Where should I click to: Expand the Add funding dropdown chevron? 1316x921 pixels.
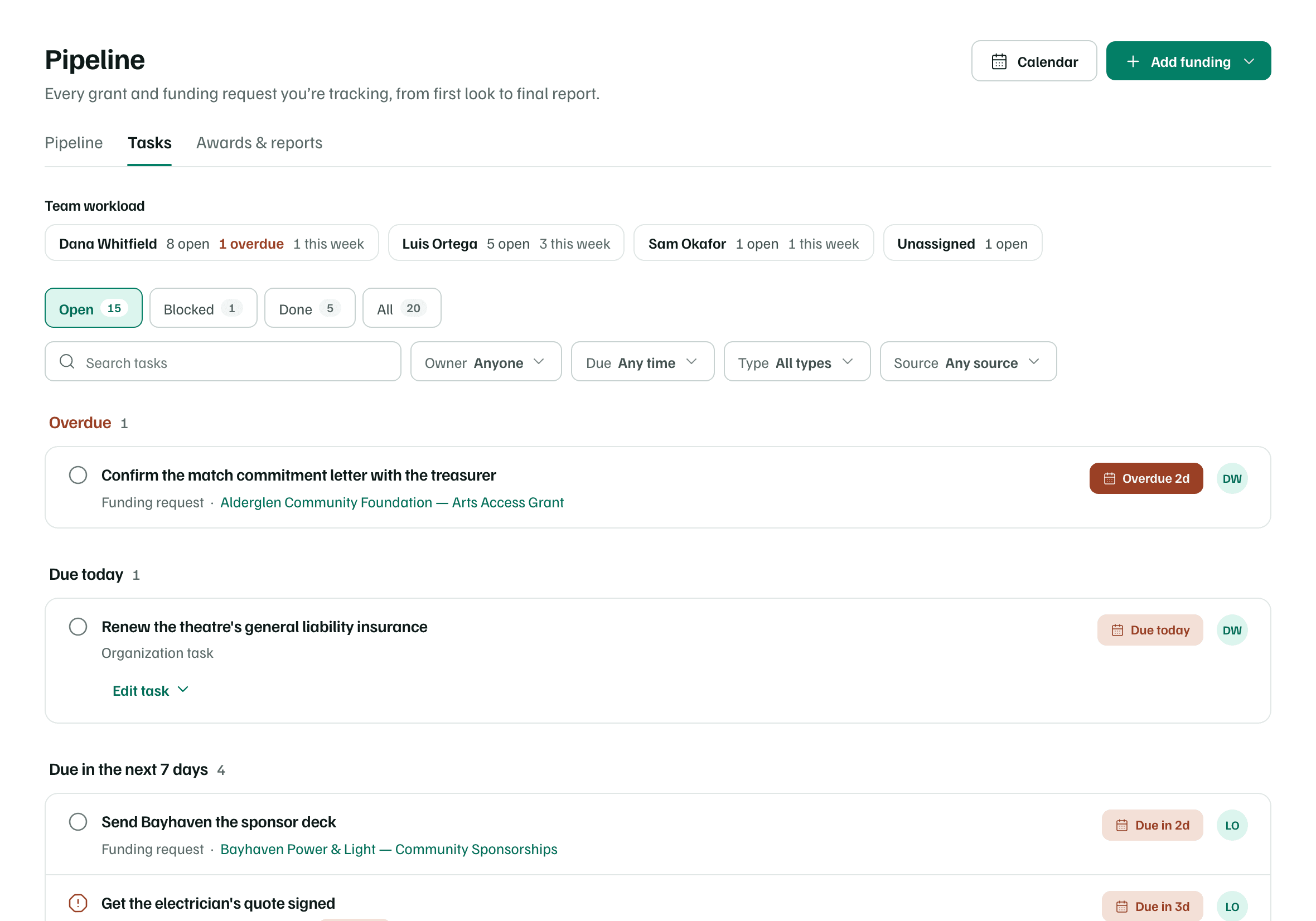(x=1249, y=61)
